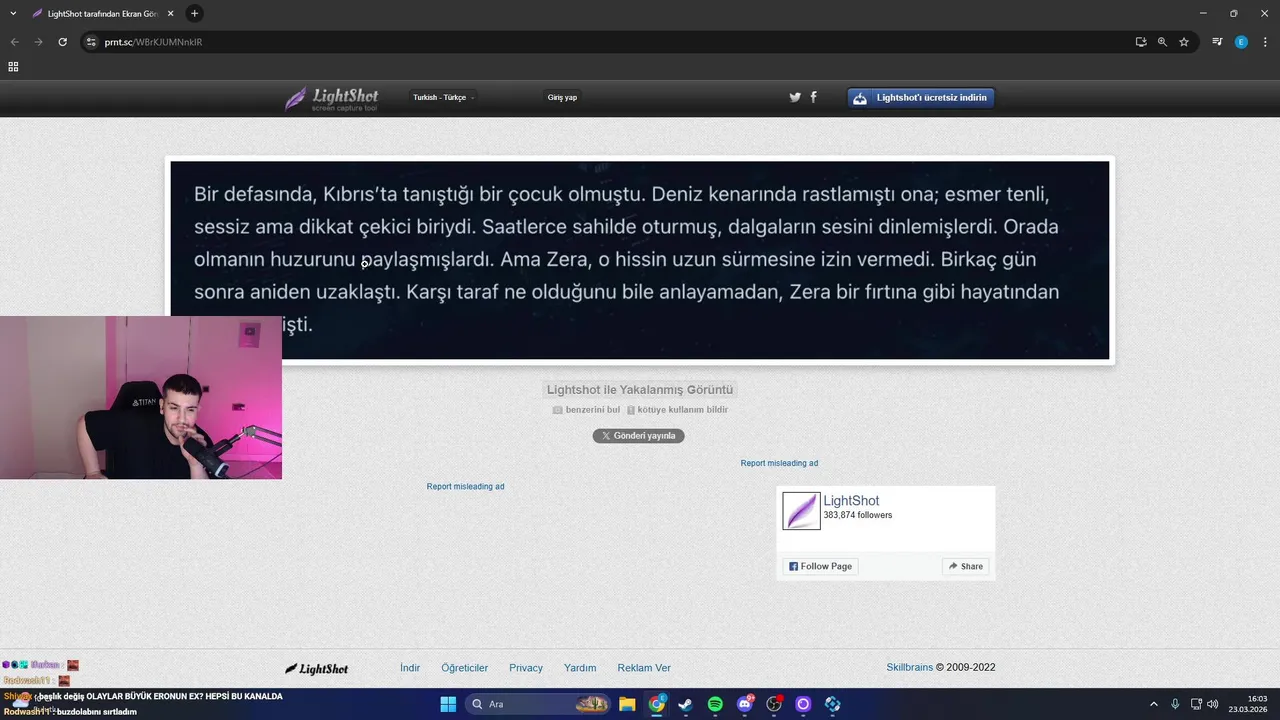The height and width of the screenshot is (720, 1280).
Task: Click the microphone tray icon
Action: point(1175,704)
